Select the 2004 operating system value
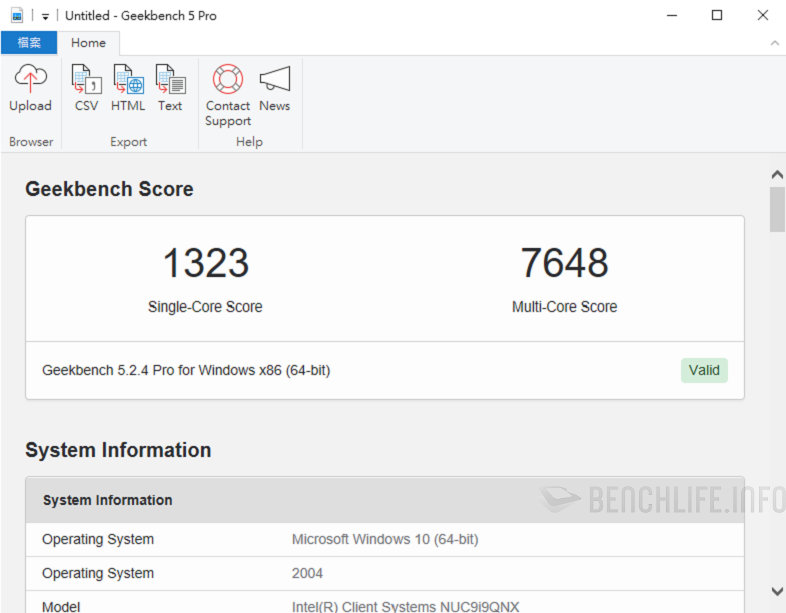Image resolution: width=786 pixels, height=613 pixels. pos(307,573)
